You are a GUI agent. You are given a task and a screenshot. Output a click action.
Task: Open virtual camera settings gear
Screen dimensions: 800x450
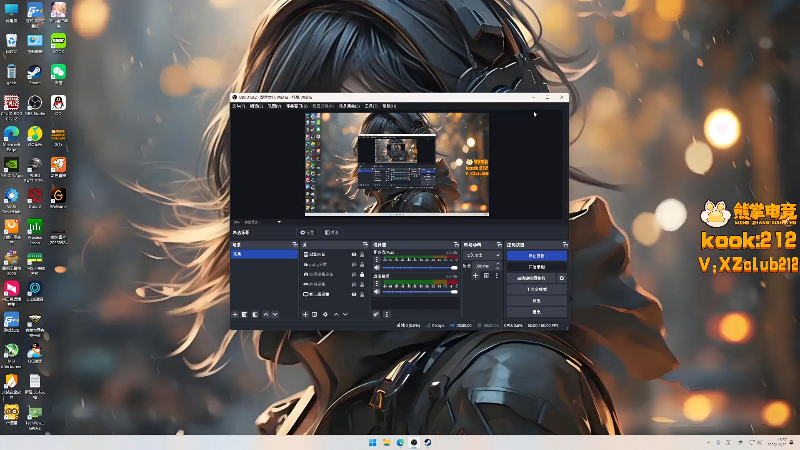[x=562, y=278]
